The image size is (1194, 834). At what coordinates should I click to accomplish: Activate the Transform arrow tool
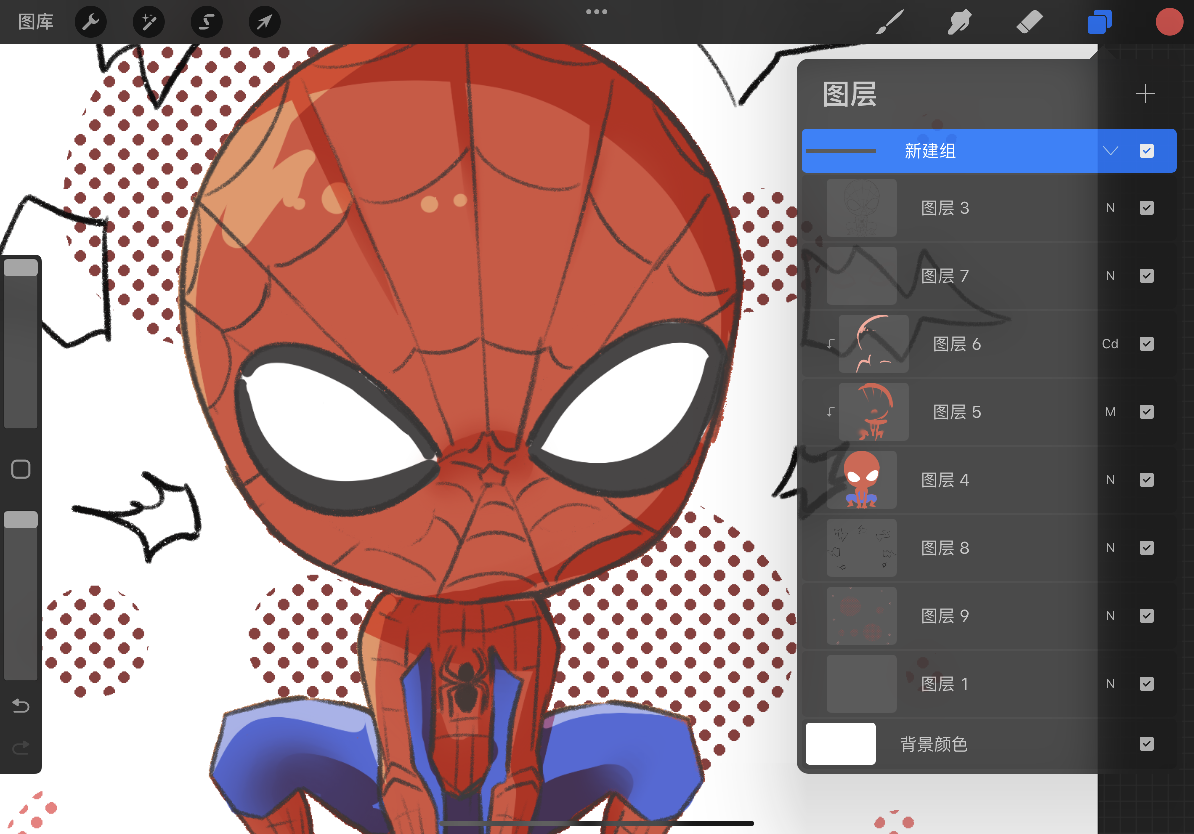[x=264, y=22]
